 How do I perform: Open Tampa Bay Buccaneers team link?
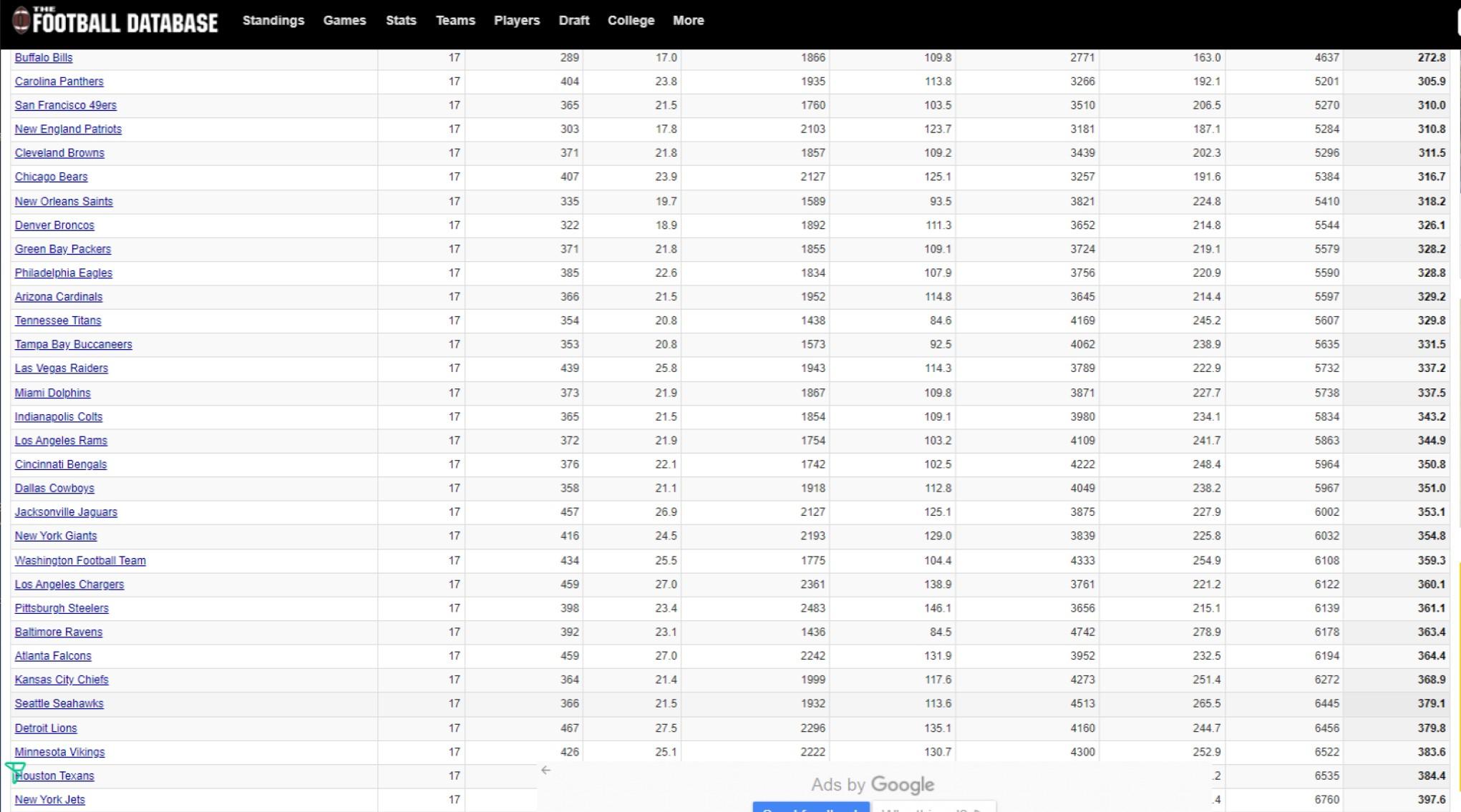coord(74,345)
